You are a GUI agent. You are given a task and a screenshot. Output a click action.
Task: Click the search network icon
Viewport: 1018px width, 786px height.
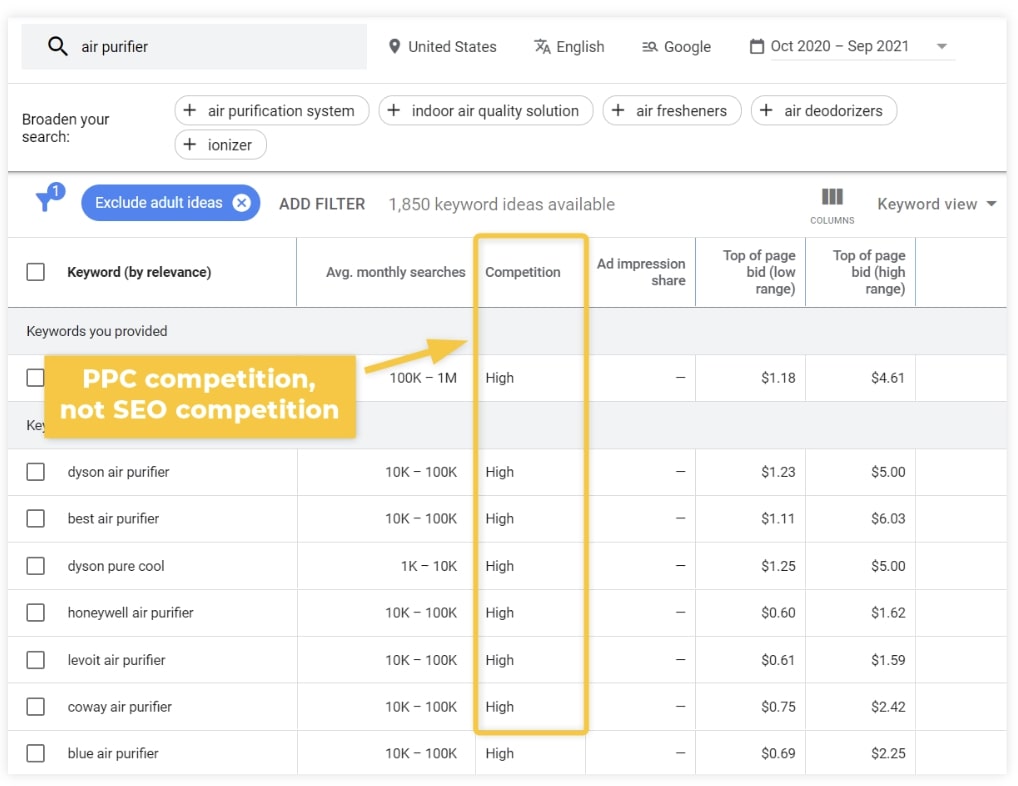649,47
